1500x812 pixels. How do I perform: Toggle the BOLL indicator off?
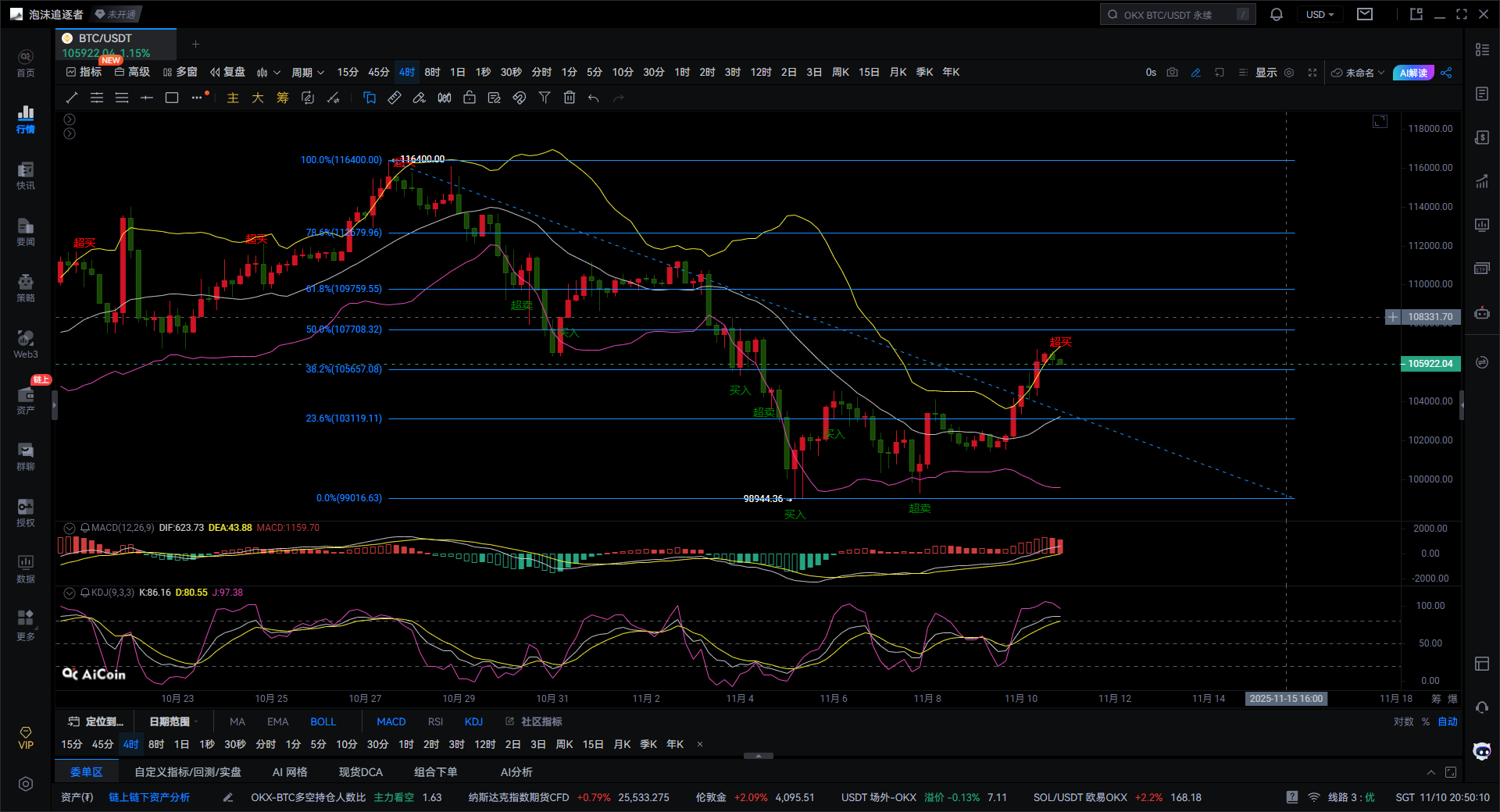click(323, 721)
